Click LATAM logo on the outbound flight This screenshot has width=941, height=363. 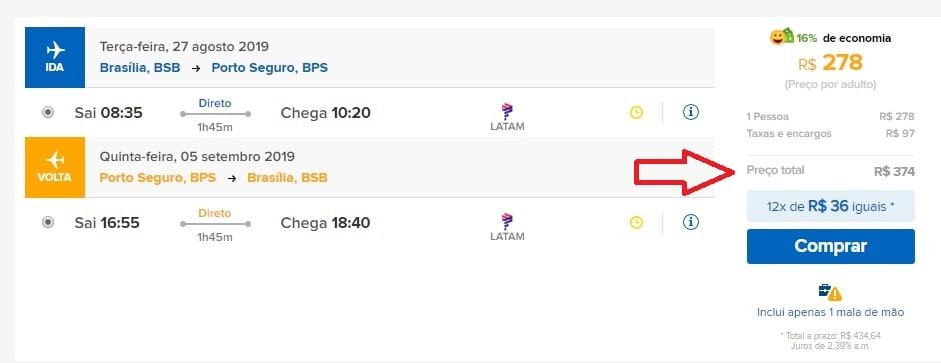tap(507, 117)
